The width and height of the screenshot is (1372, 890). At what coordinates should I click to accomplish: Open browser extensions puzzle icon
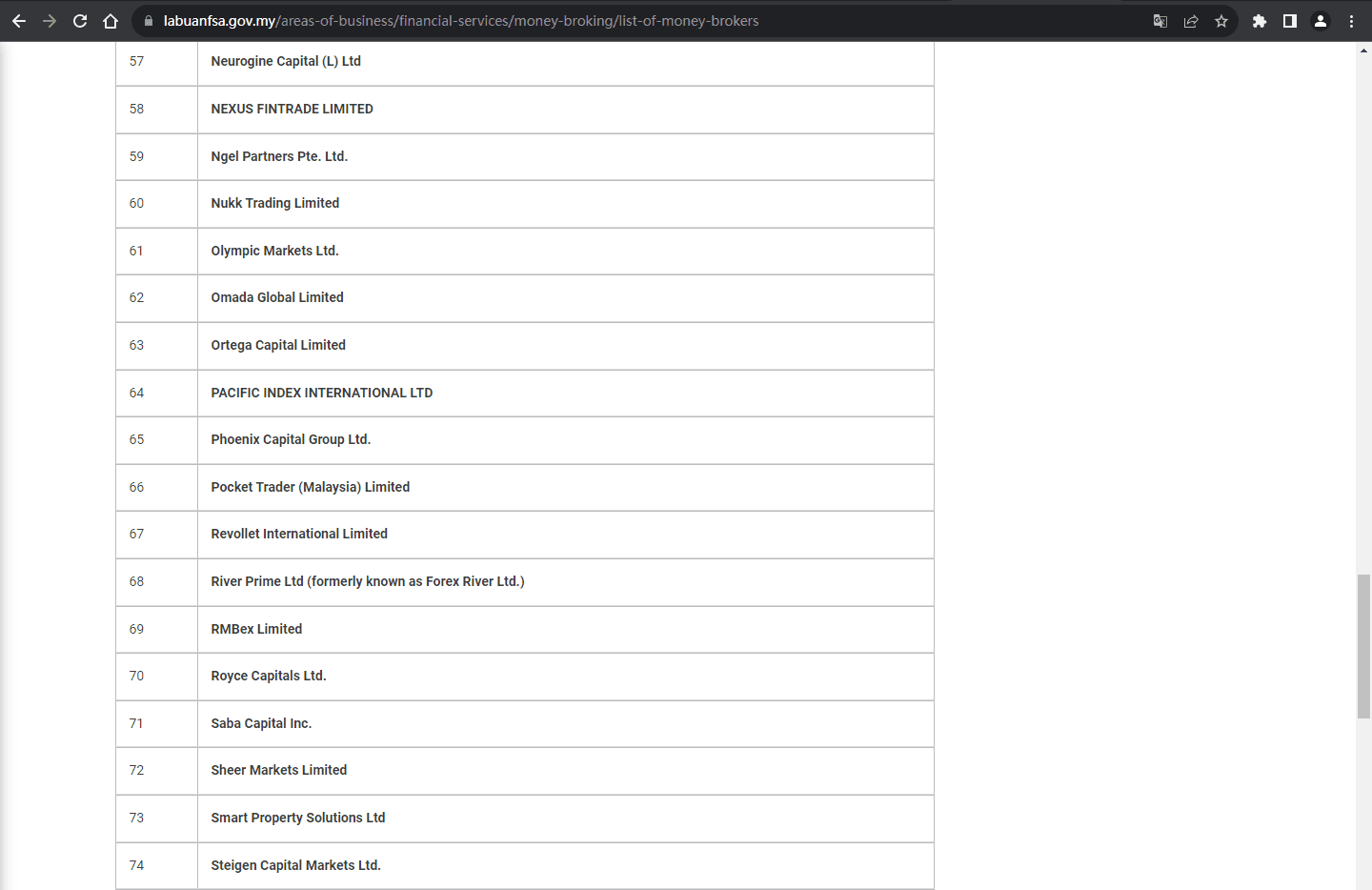pyautogui.click(x=1260, y=21)
